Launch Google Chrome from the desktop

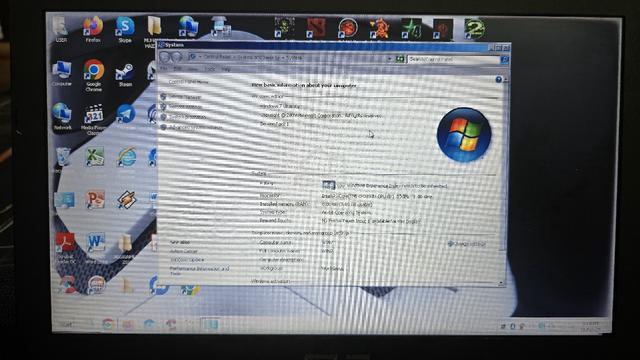93,75
